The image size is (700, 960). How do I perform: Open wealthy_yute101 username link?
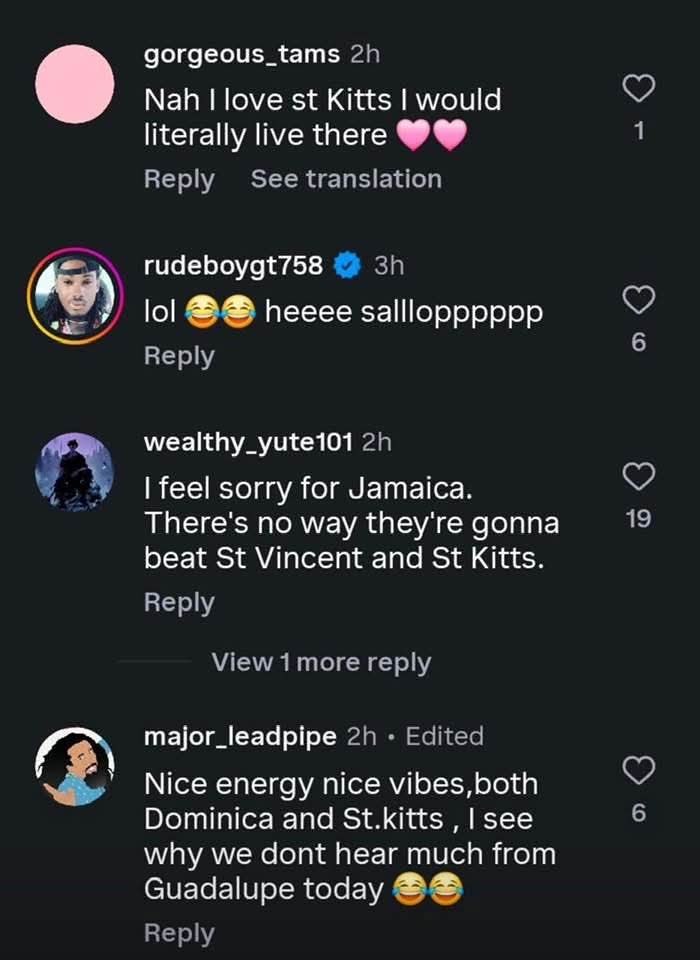(248, 441)
